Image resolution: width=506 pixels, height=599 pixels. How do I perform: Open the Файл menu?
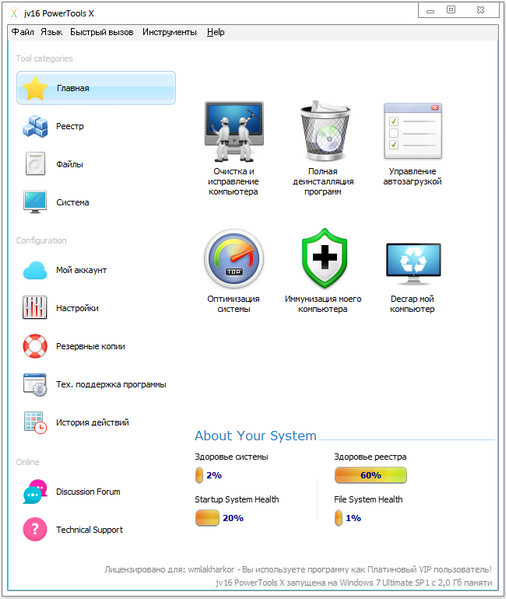click(x=23, y=32)
